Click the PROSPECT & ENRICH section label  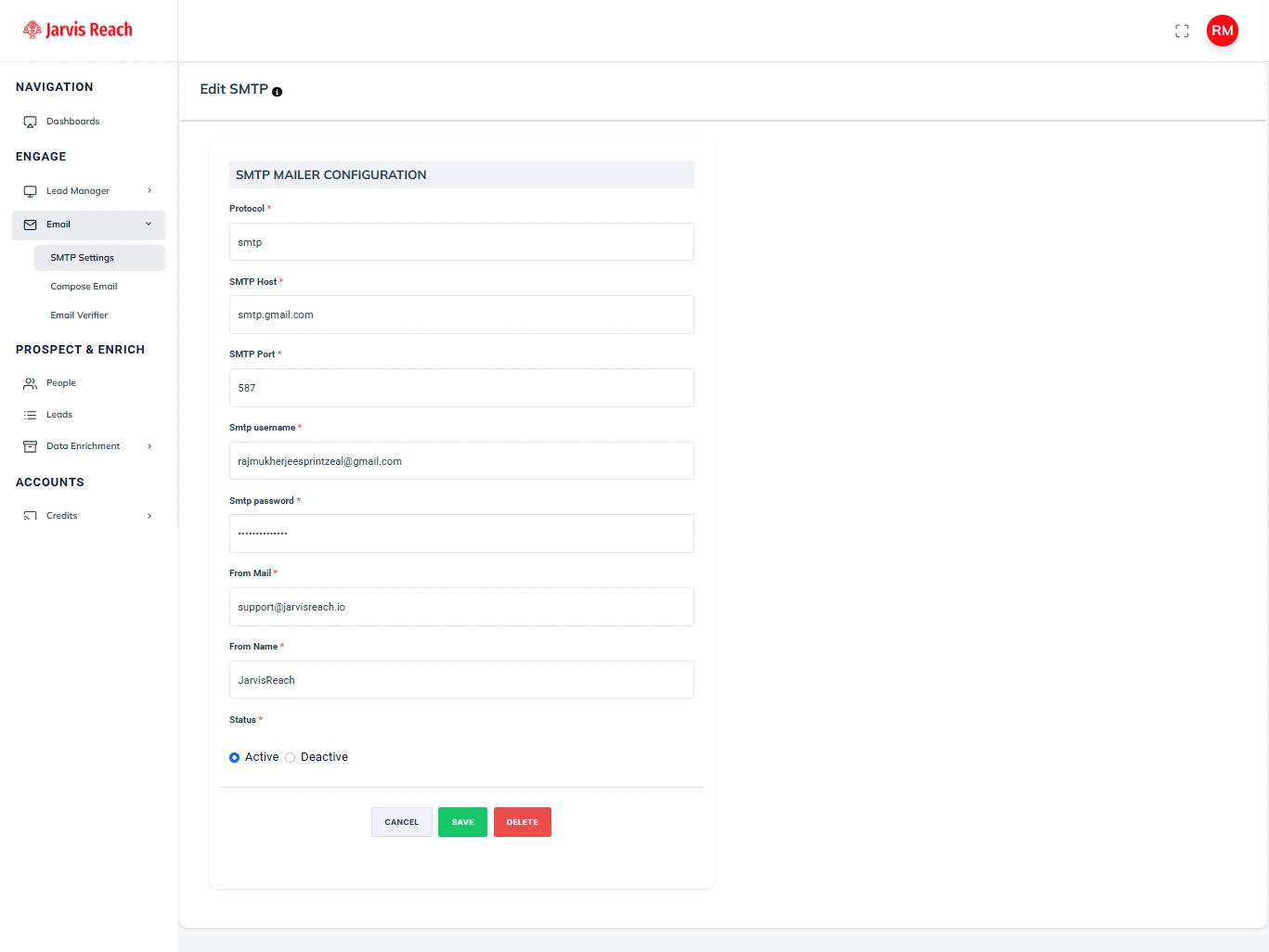click(x=81, y=350)
